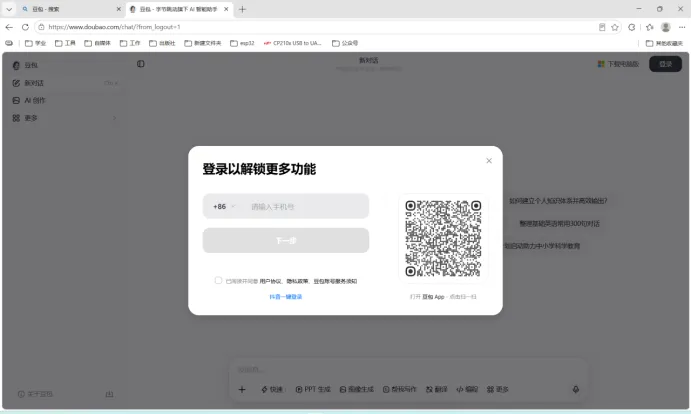The height and width of the screenshot is (414, 692).
Task: Click the suggestion about 中小学科学教育
Action: (x=542, y=246)
